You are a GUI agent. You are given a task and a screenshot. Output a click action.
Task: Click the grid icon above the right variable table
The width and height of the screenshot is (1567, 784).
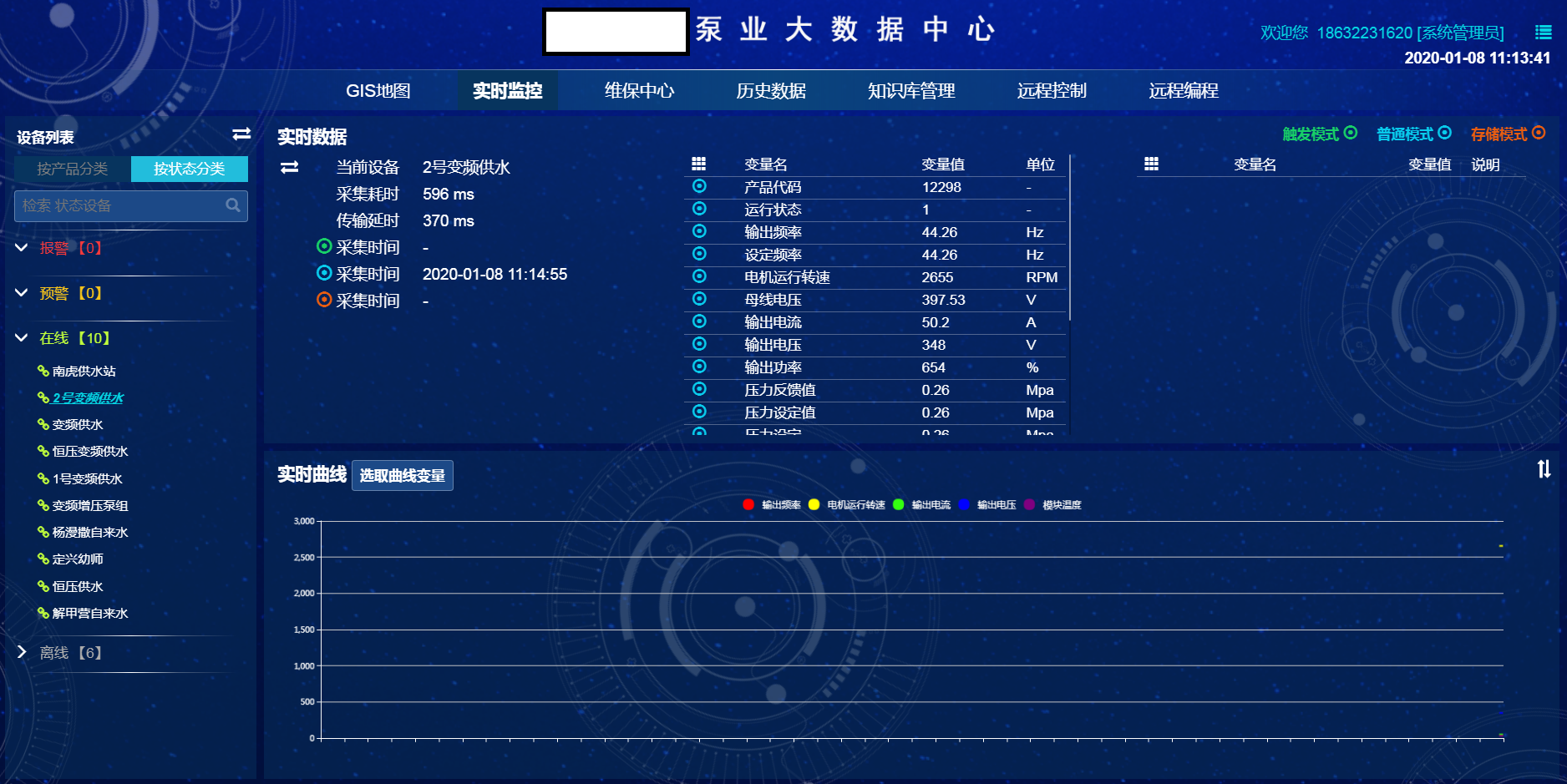click(x=1150, y=164)
